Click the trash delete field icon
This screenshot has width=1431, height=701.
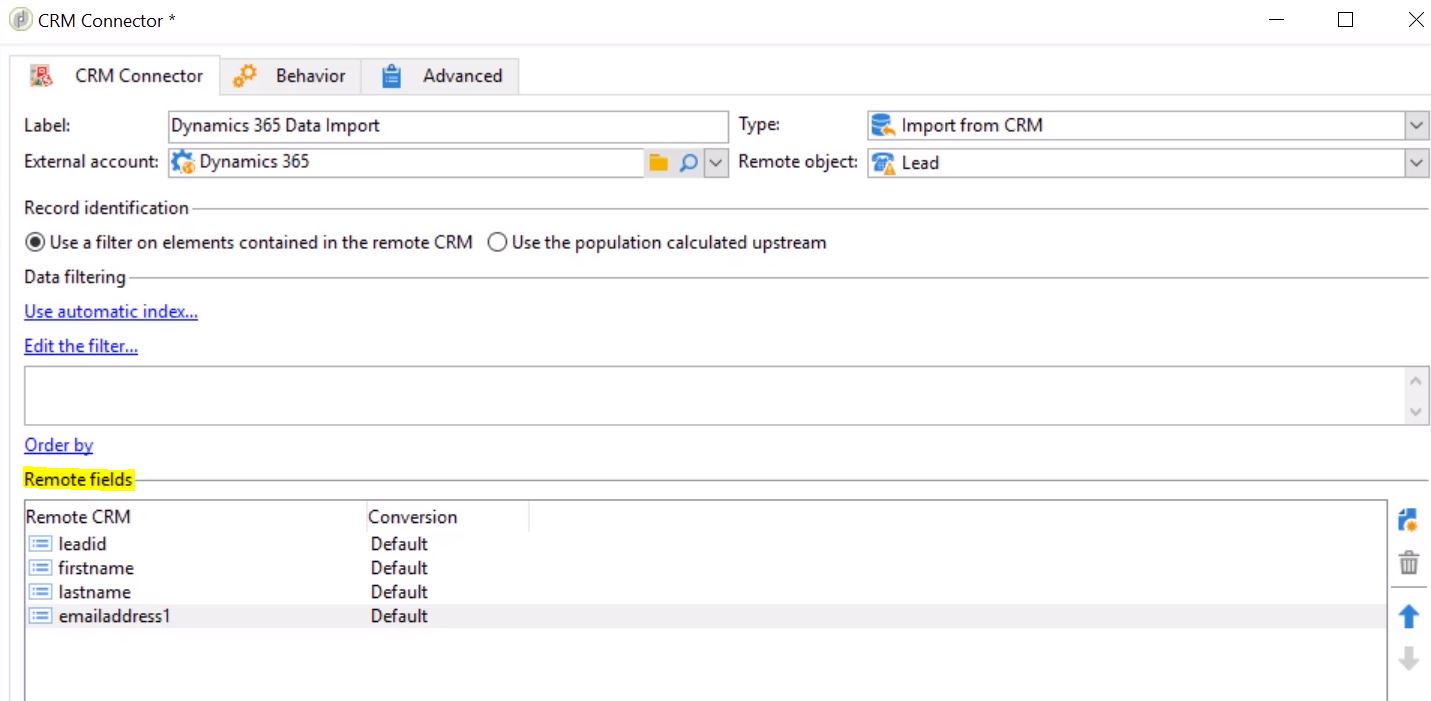(1408, 564)
